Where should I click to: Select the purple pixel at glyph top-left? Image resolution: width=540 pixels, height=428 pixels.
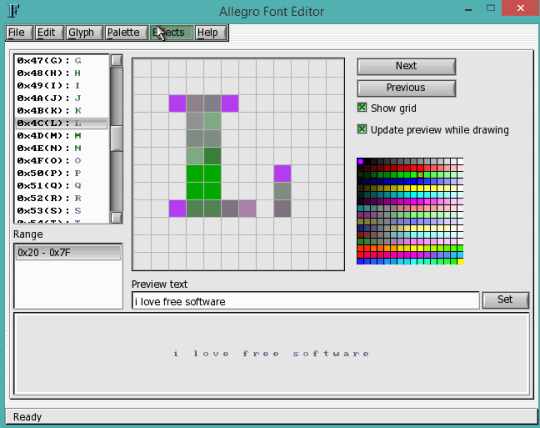(x=177, y=104)
